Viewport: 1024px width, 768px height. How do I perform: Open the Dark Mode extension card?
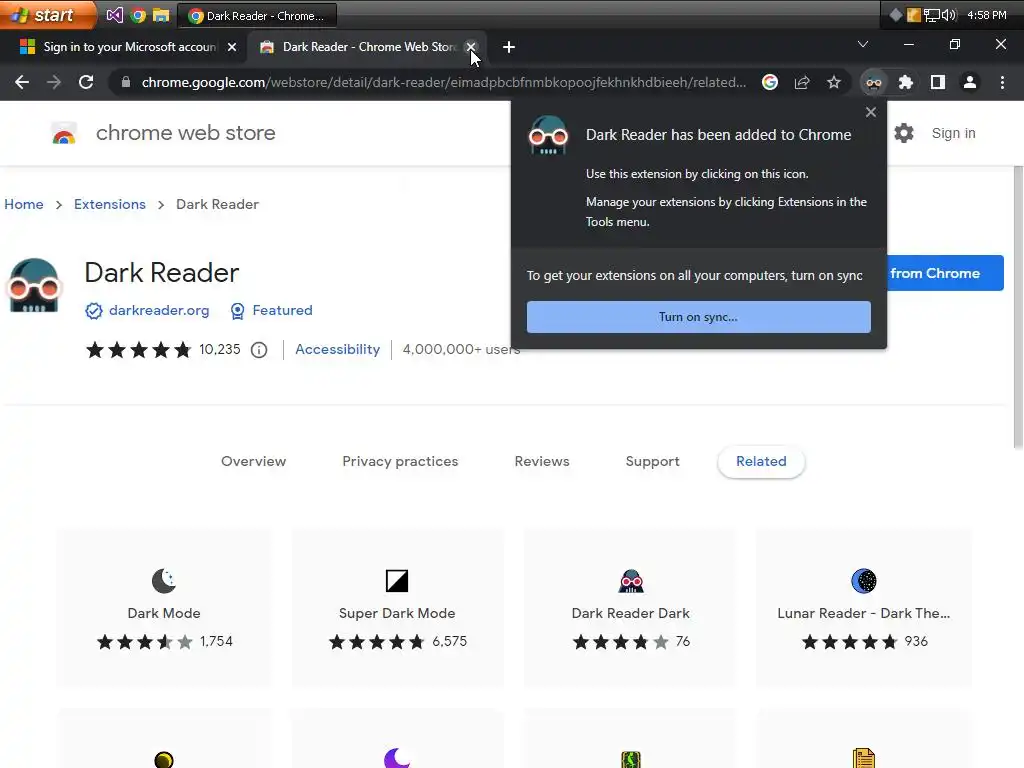pos(164,607)
